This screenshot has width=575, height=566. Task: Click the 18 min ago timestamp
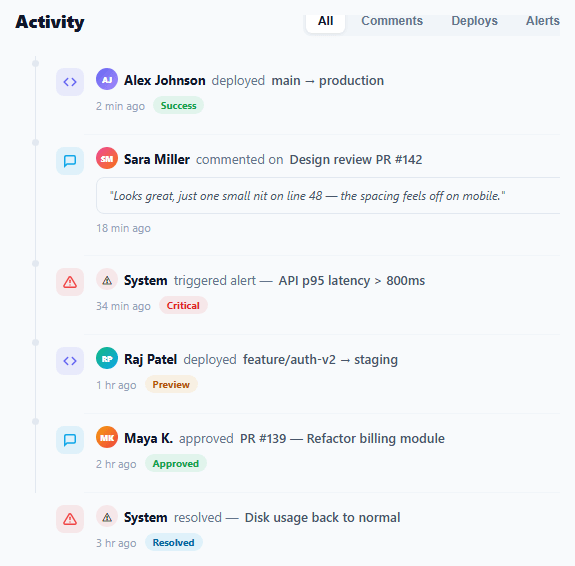tap(123, 228)
